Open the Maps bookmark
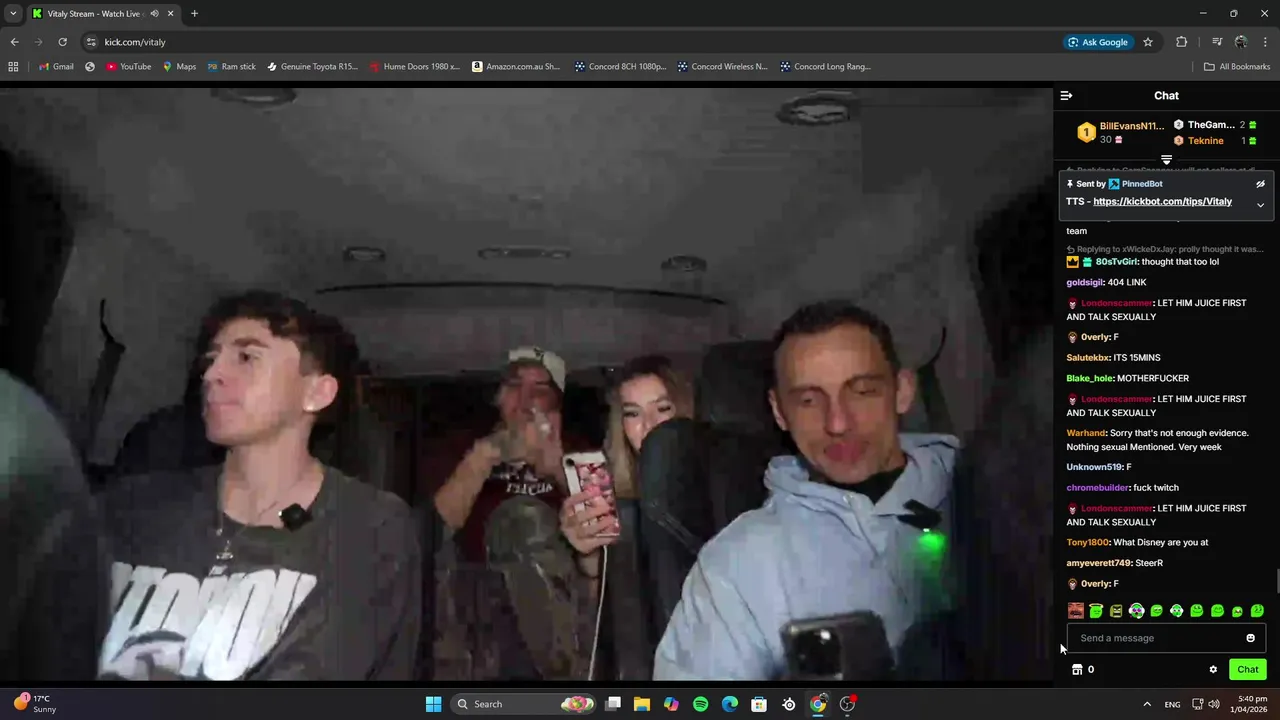 [x=179, y=67]
